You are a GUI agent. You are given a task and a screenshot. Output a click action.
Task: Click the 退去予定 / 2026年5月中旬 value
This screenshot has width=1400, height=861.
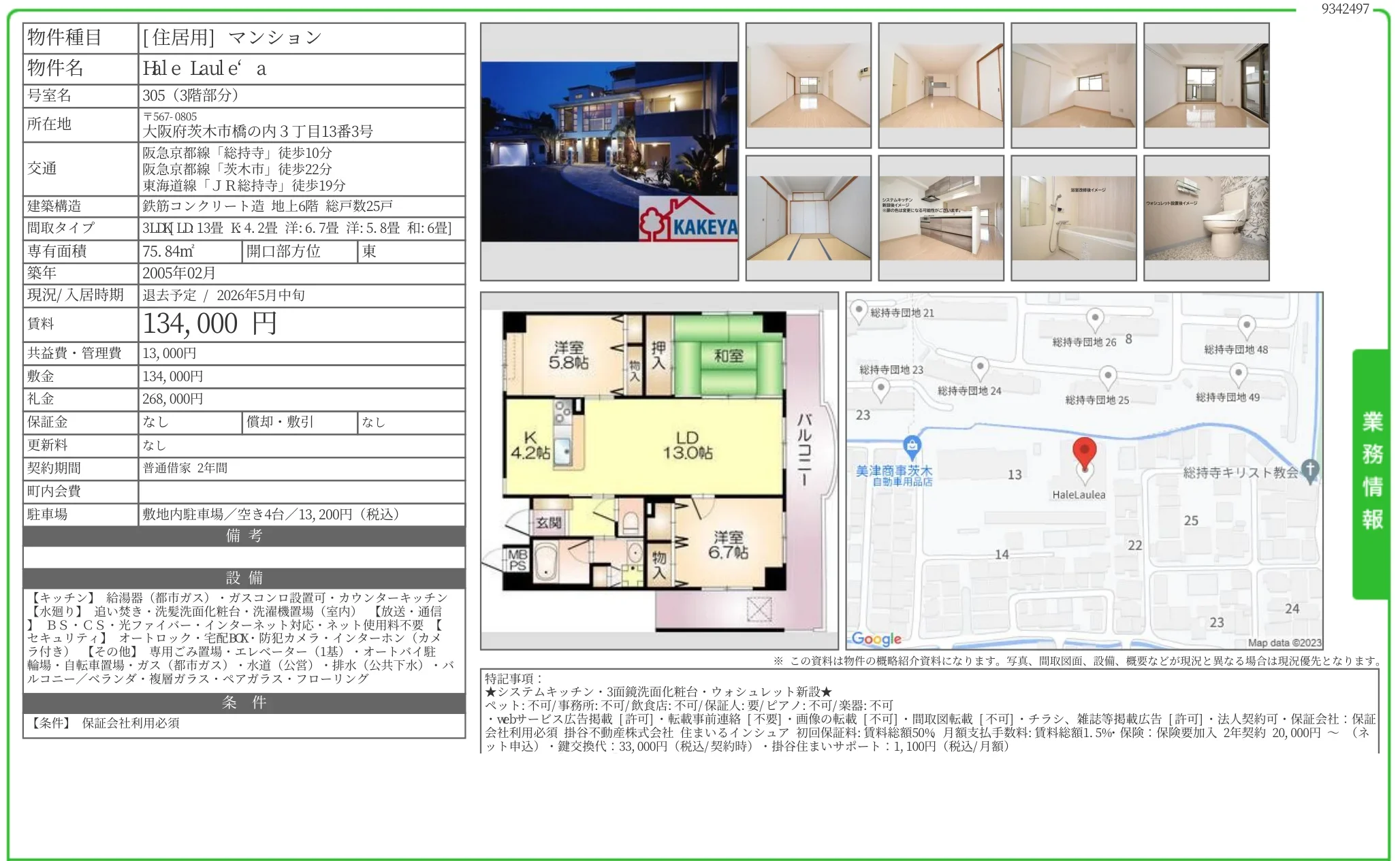click(224, 295)
